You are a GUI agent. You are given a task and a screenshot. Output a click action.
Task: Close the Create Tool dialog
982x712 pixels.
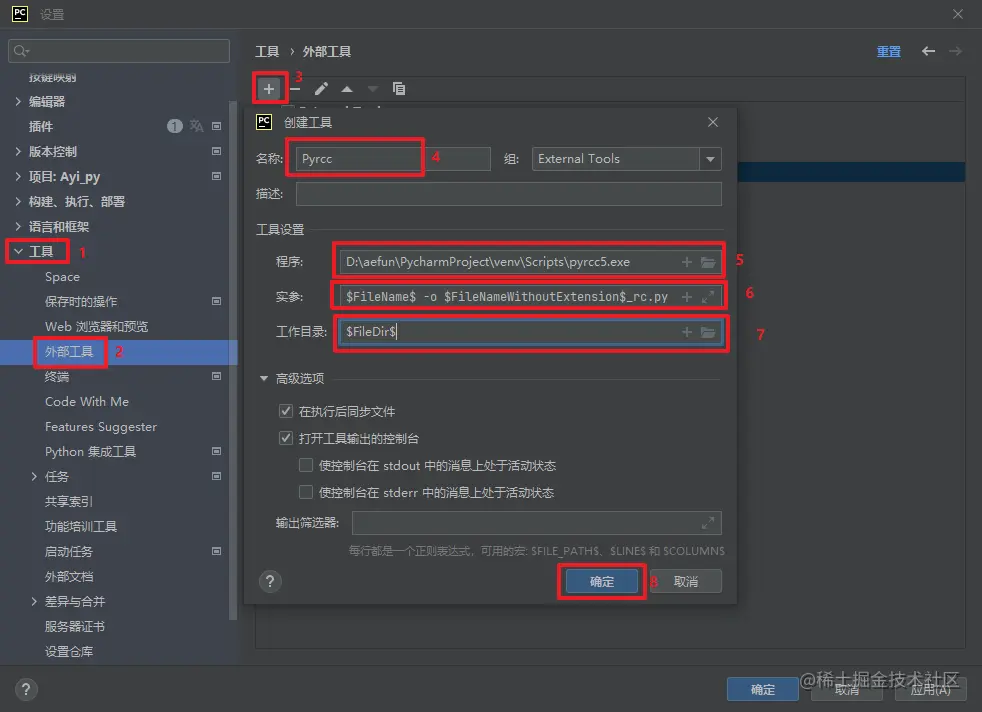tap(713, 122)
